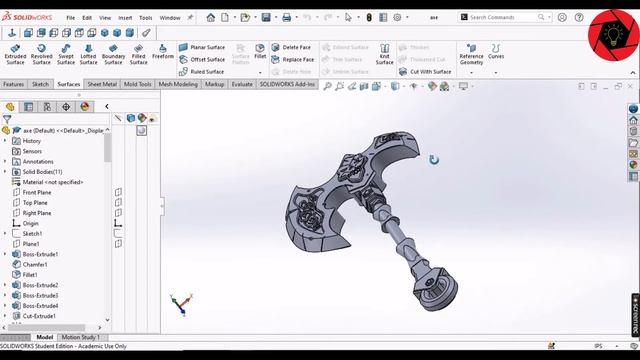Click the Zoom to Fit view icon
This screenshot has width=640, height=360.
point(327,86)
